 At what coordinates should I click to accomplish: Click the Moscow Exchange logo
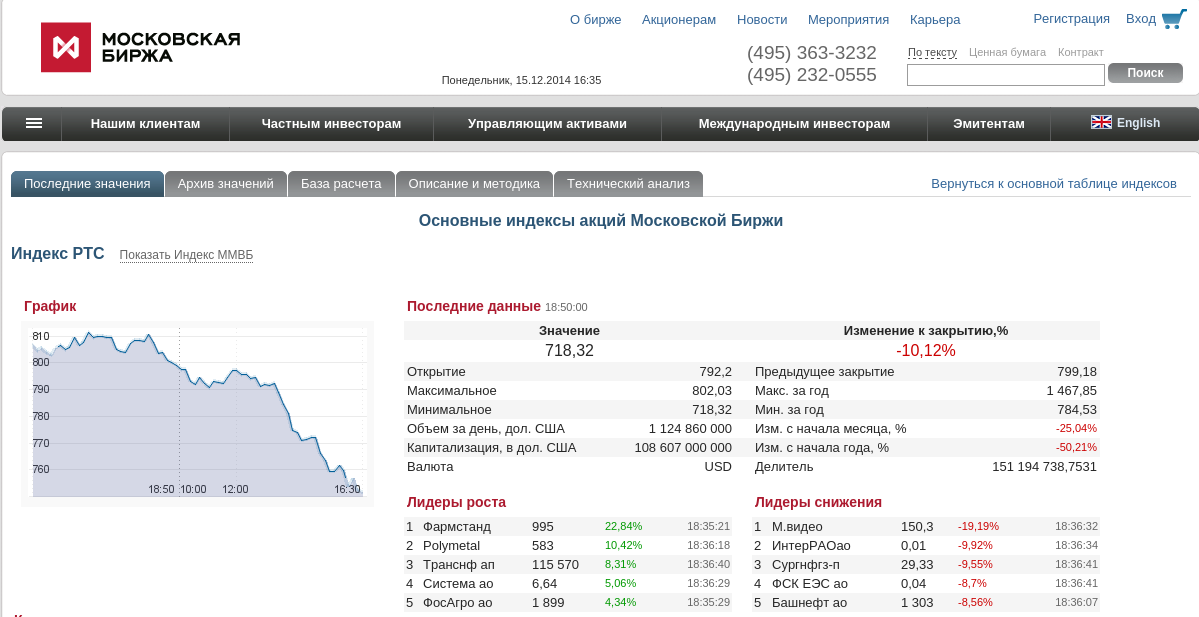point(141,47)
